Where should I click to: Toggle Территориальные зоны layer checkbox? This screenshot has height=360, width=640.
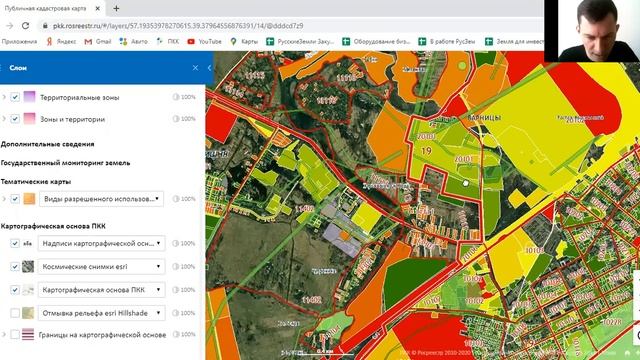[15, 97]
